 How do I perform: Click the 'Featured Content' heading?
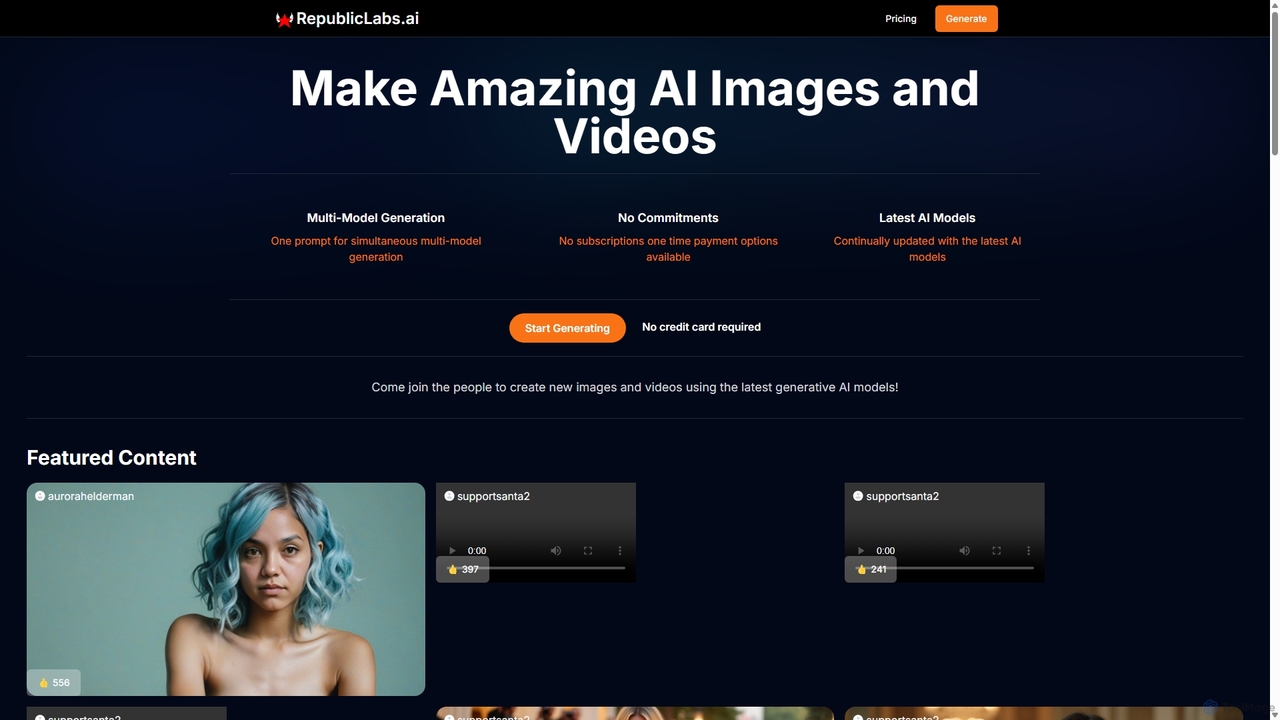click(x=112, y=457)
